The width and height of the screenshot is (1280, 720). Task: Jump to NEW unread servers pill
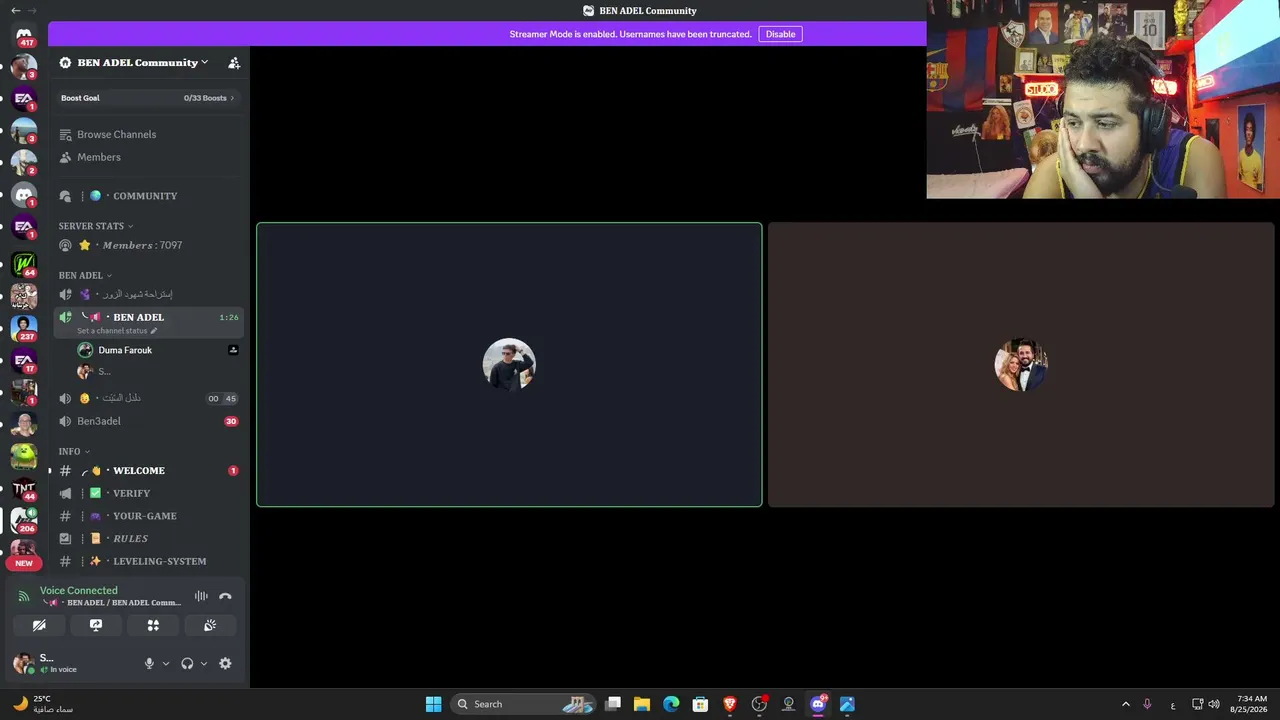[24, 563]
